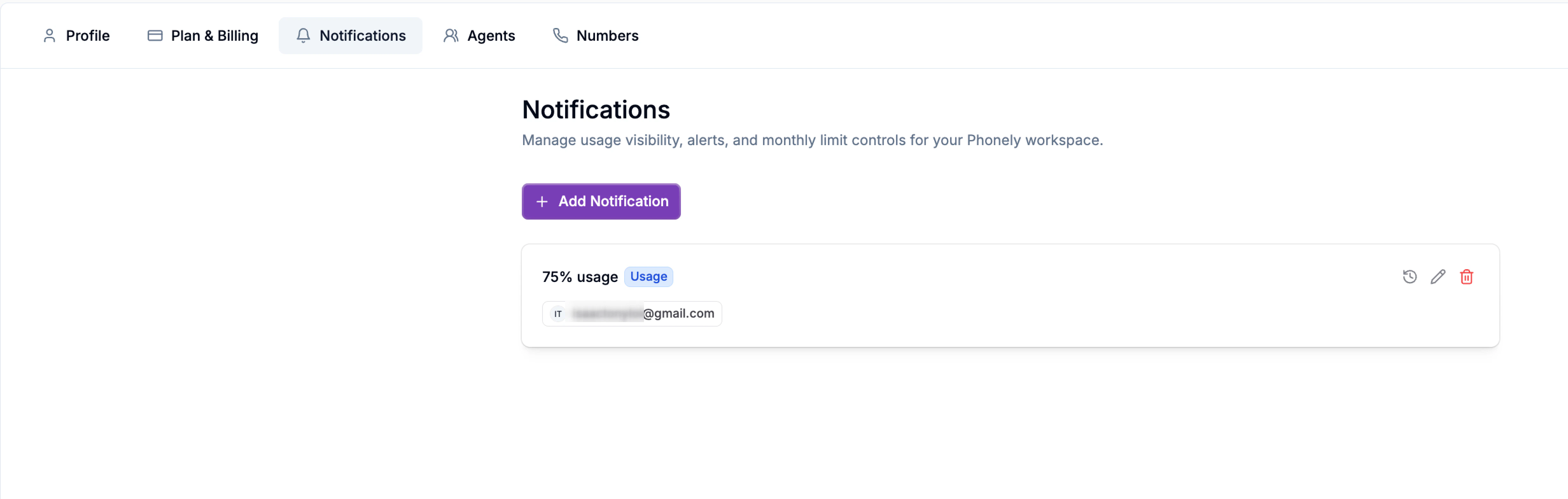Click the person icon on the Profile tab

[50, 35]
